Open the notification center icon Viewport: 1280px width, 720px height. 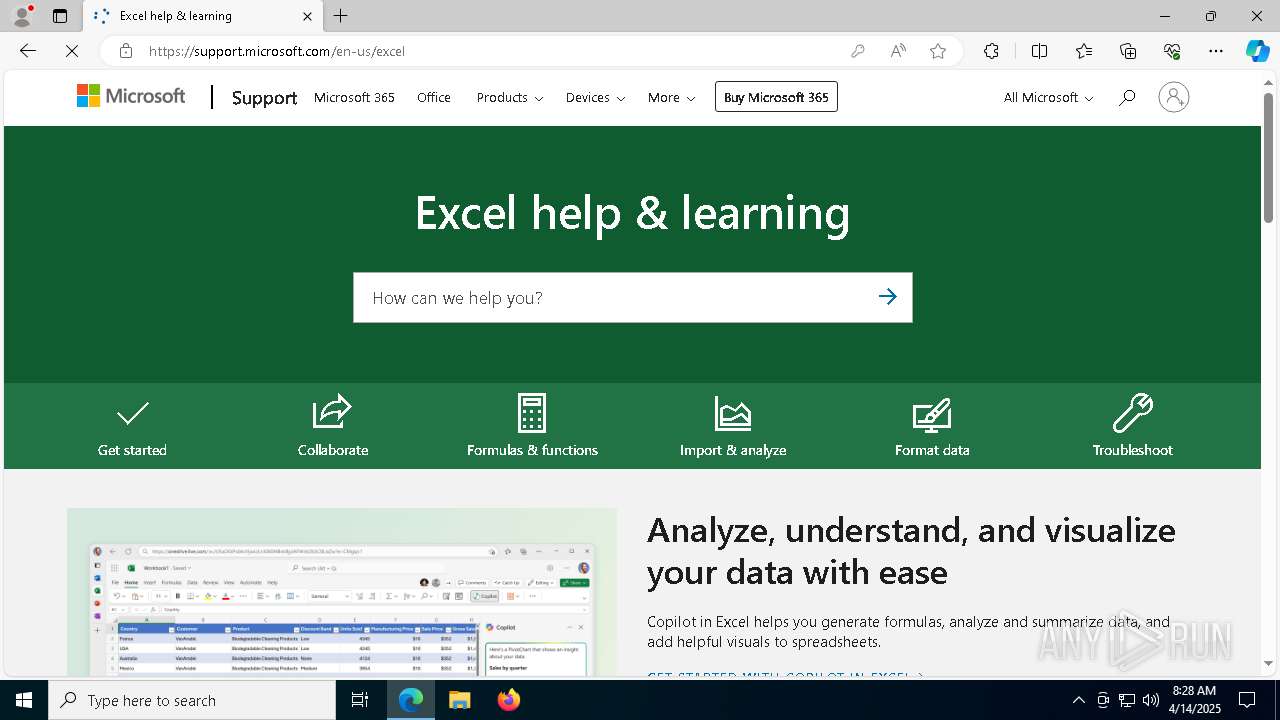click(1247, 700)
